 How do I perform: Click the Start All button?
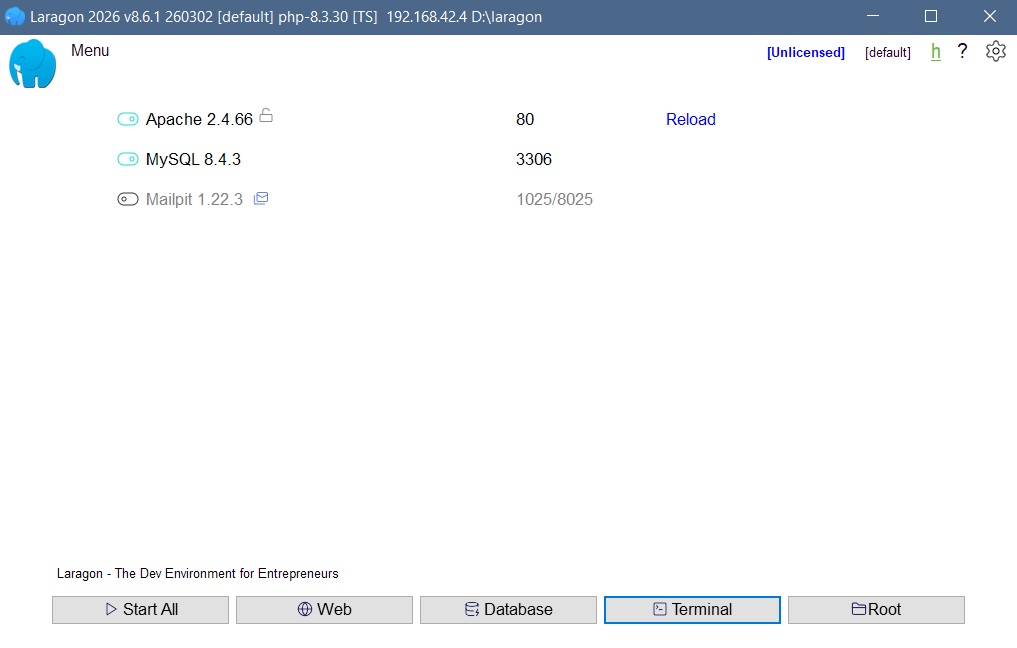point(141,610)
